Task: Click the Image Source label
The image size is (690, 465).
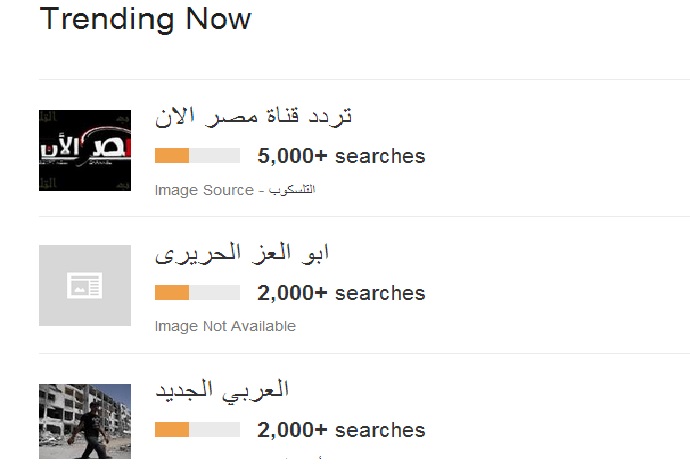Action: (x=204, y=190)
